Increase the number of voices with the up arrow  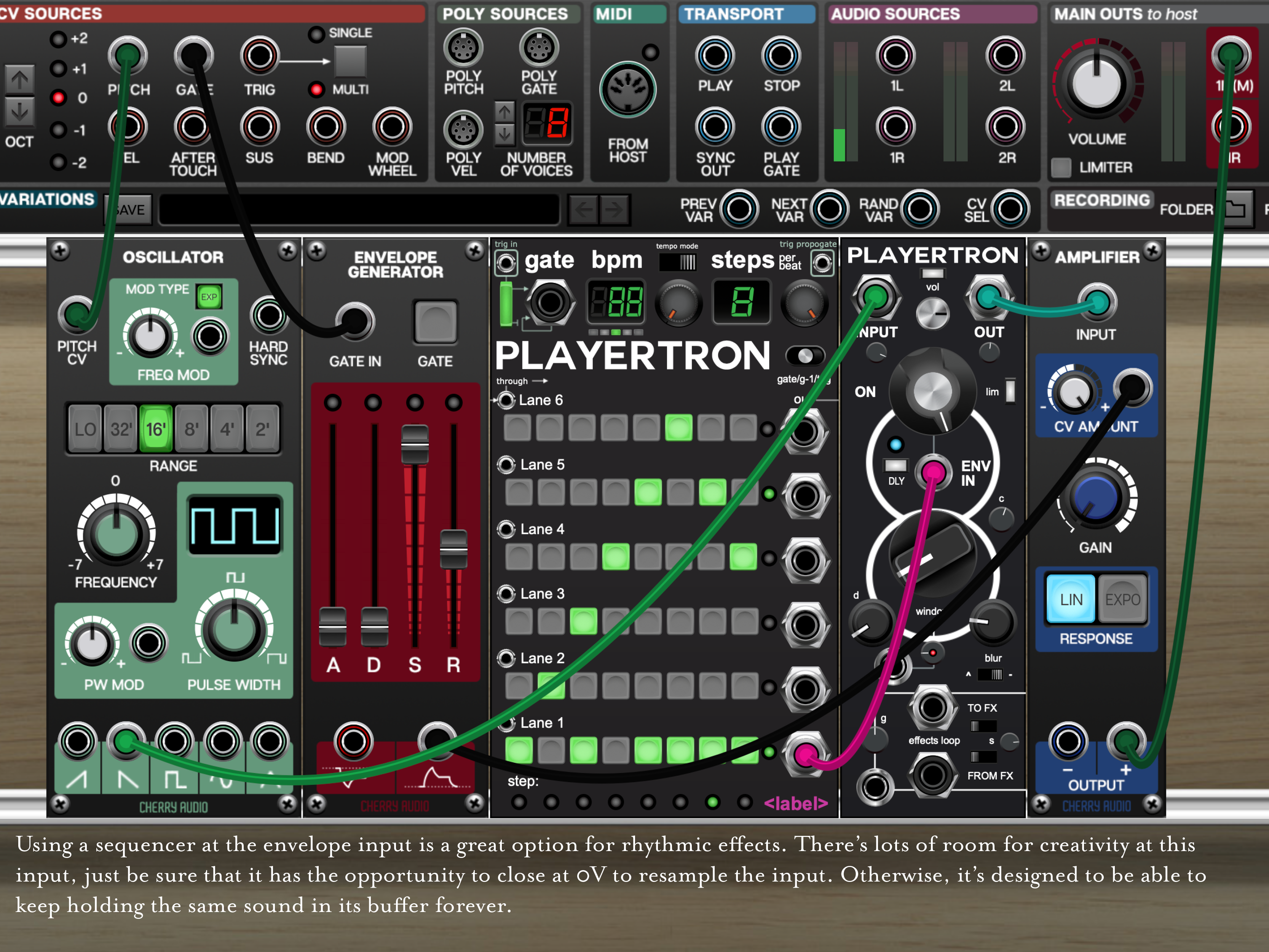(504, 112)
